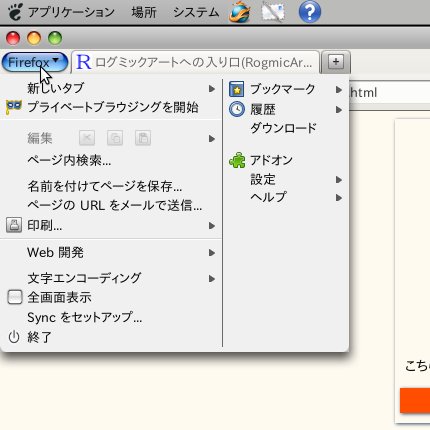Click the GNOME foot logo icon

coord(15,12)
